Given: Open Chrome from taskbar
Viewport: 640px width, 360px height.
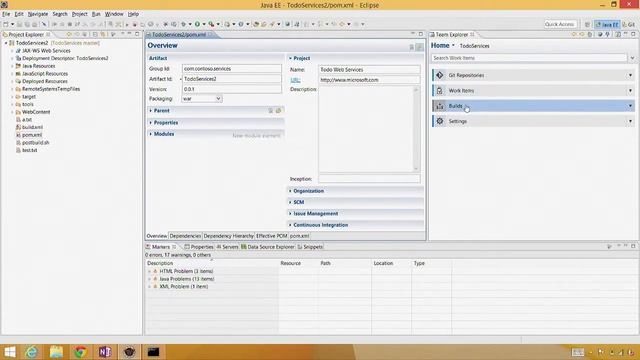Looking at the screenshot, I should coord(80,352).
